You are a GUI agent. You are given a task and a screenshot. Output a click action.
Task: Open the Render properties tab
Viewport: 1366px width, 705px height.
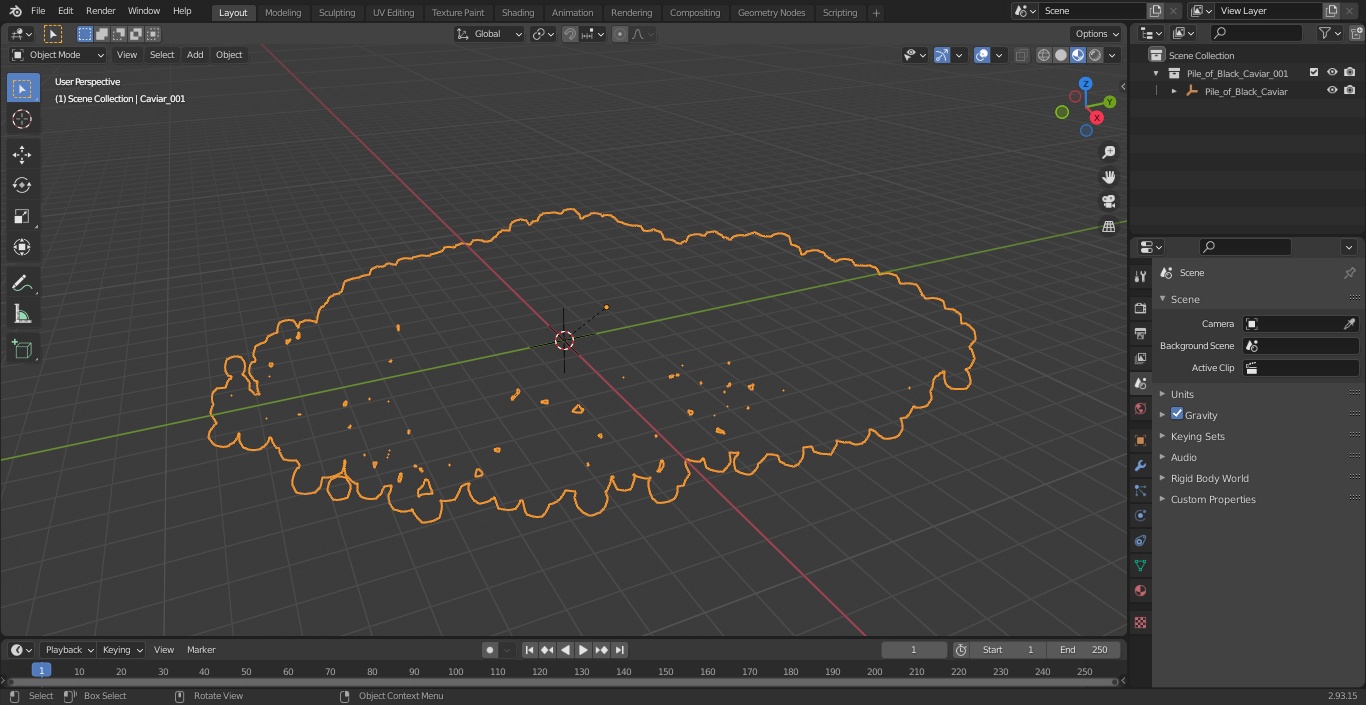1140,308
